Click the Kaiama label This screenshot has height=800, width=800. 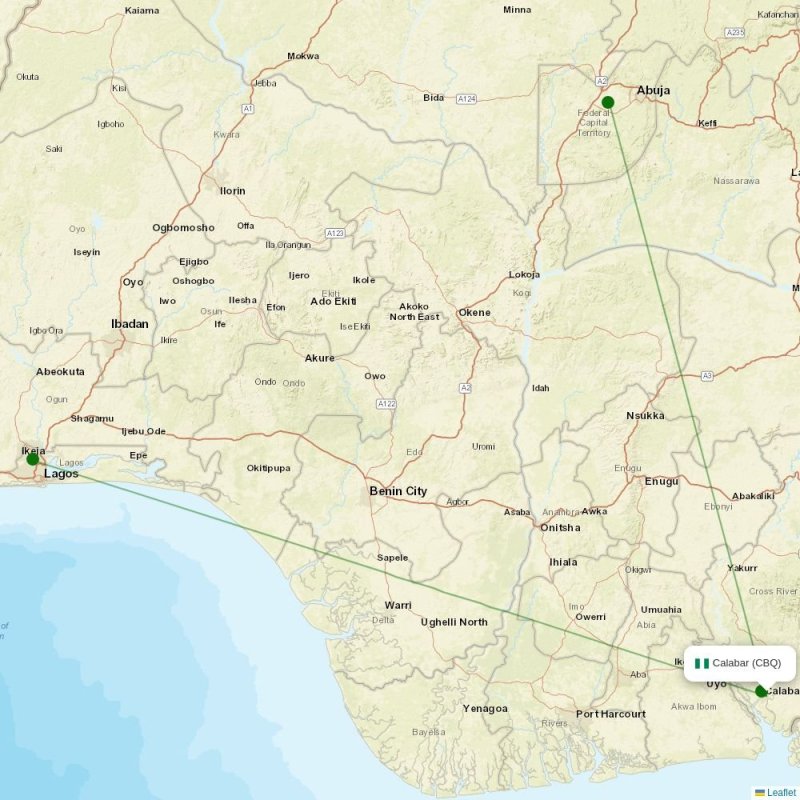(142, 11)
